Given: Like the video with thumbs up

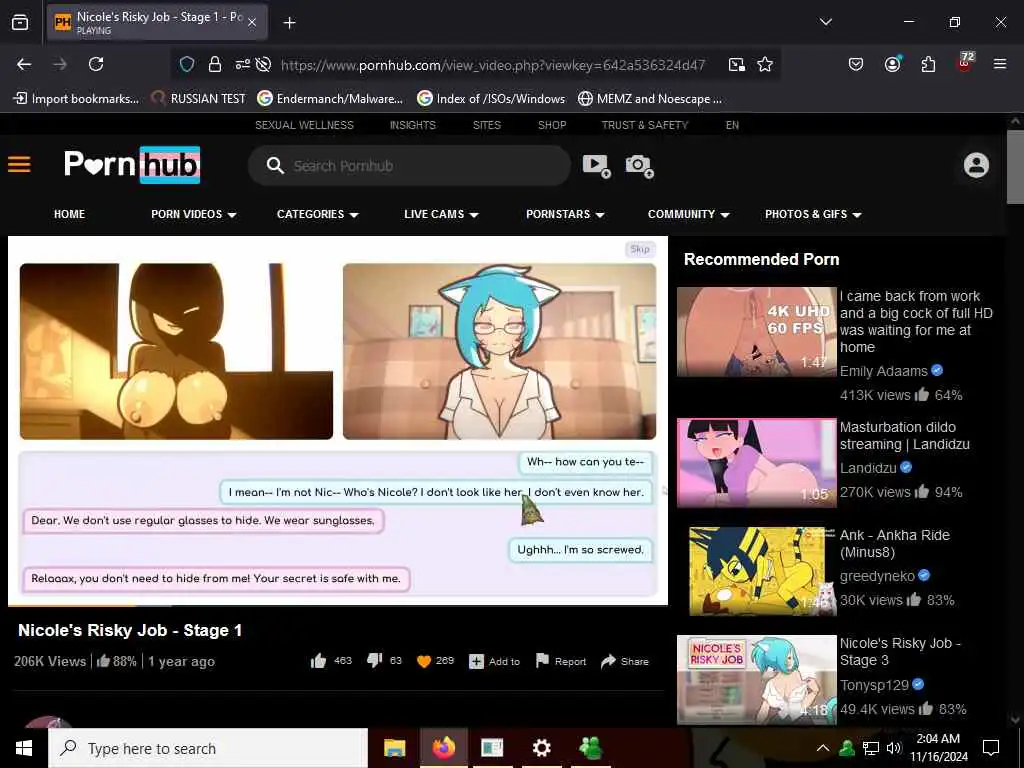Looking at the screenshot, I should click(318, 661).
